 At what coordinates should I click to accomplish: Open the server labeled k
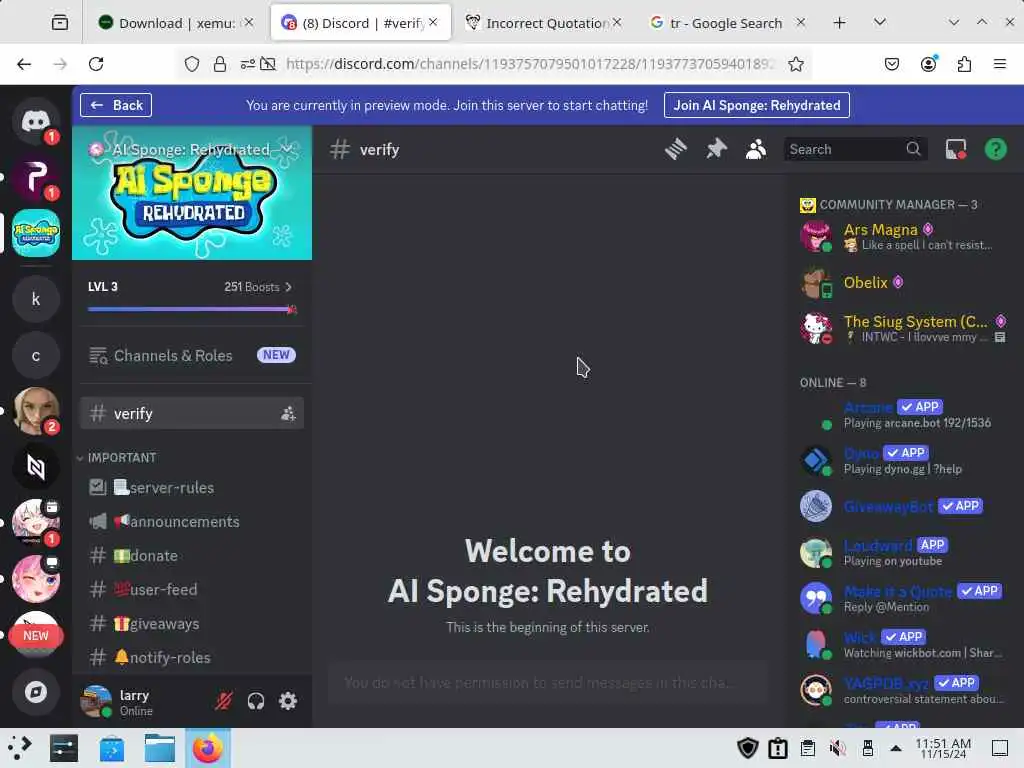coord(35,299)
